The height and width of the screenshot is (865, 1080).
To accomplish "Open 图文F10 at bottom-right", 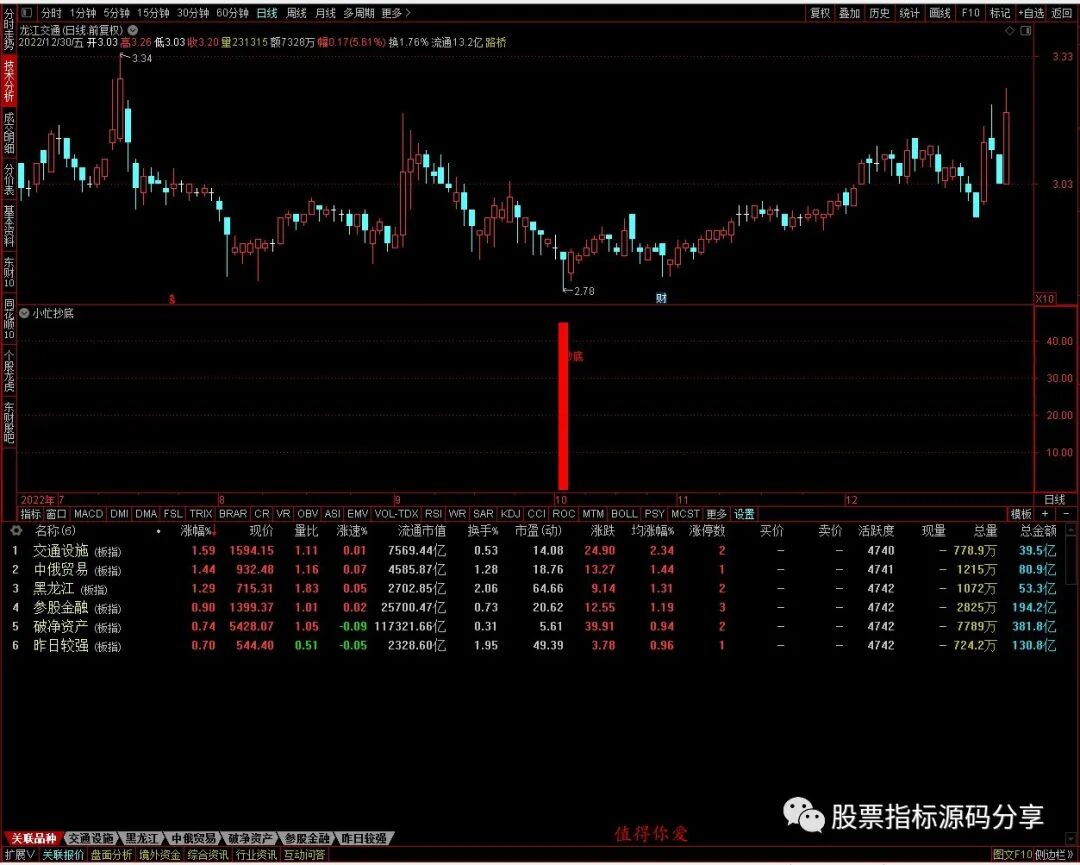I will click(x=1012, y=855).
